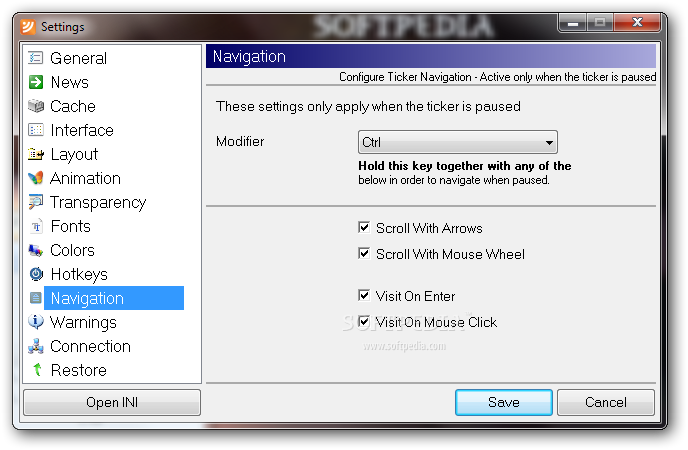Open the Colors settings page
The height and width of the screenshot is (450, 688).
point(72,250)
